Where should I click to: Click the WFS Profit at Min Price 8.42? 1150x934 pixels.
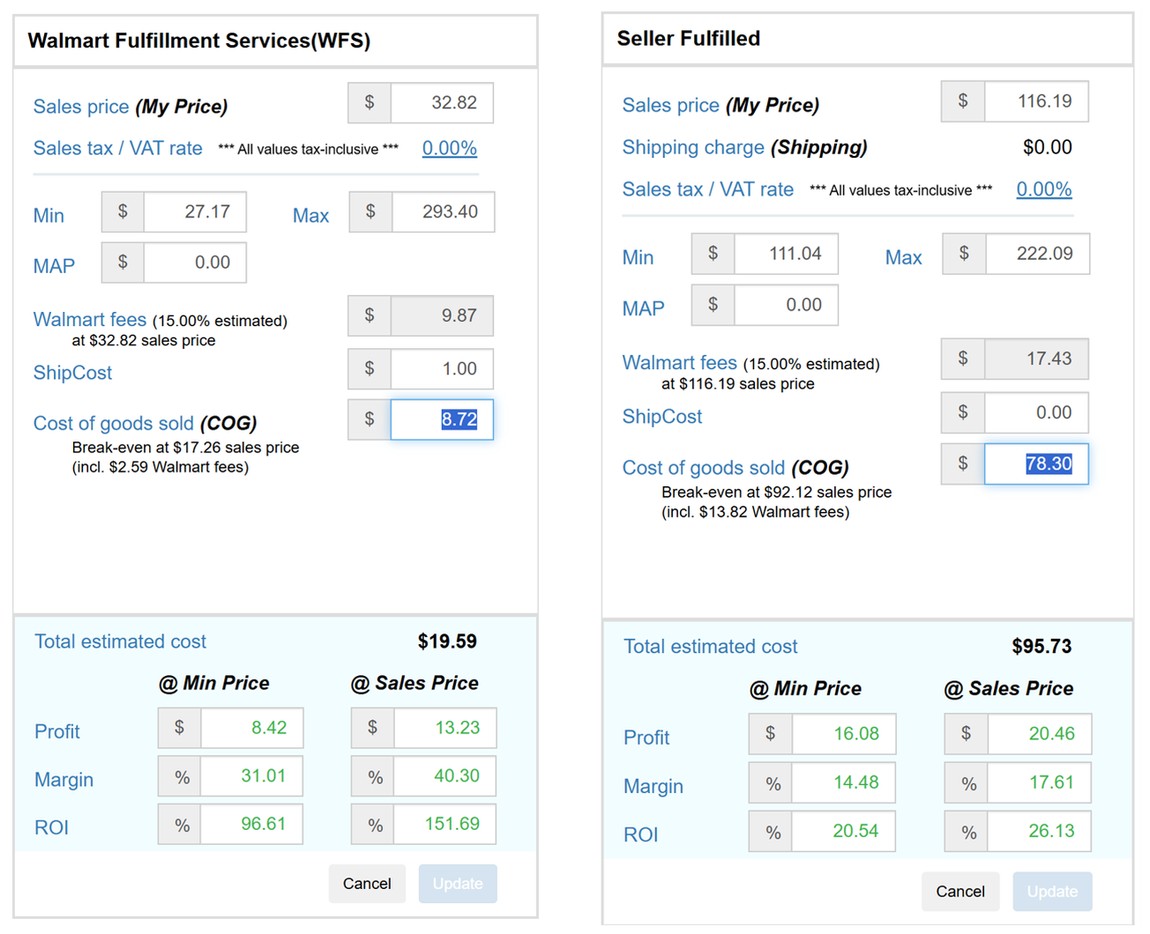tap(252, 728)
